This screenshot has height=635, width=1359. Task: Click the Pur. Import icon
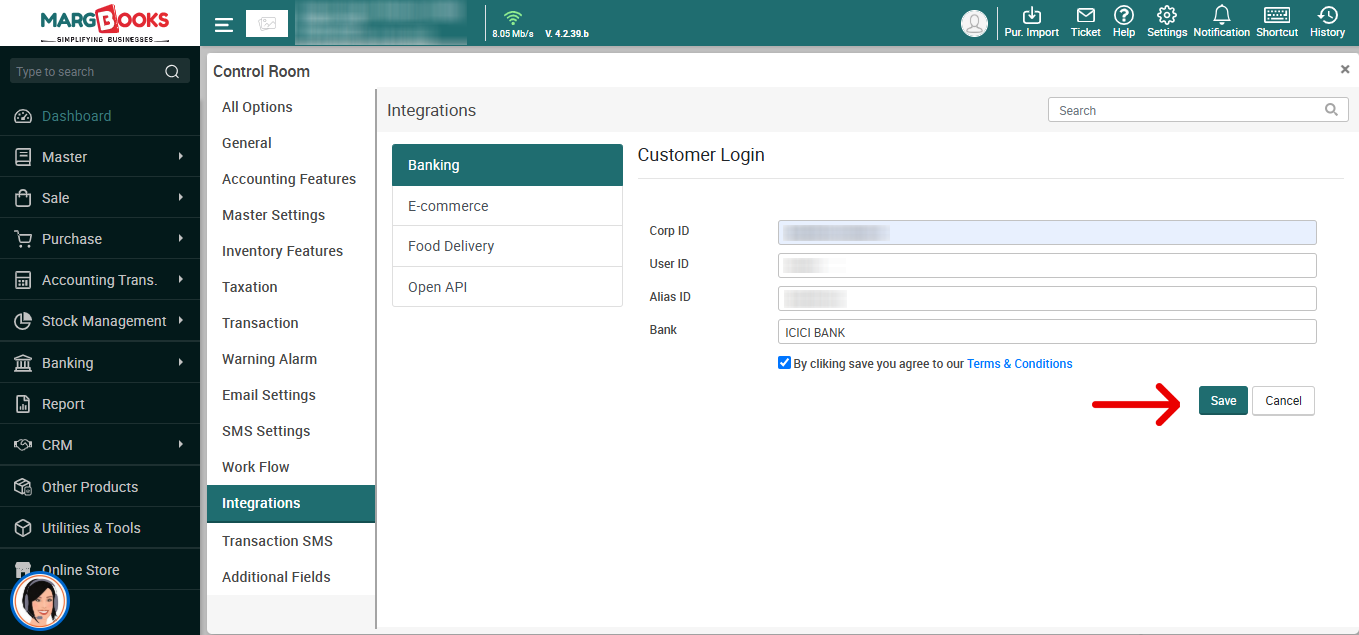(1032, 15)
